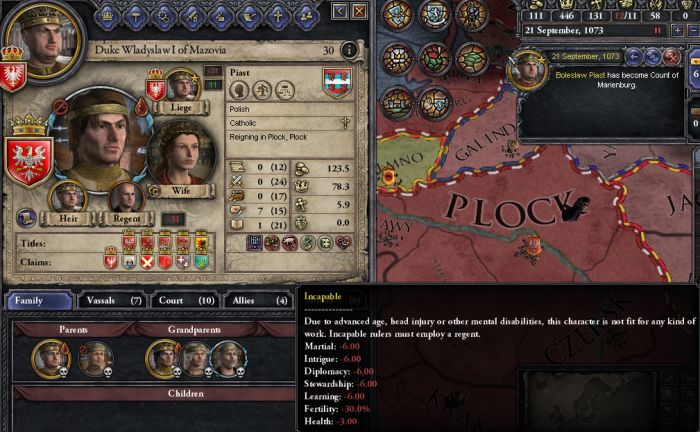Select the Liege character portrait
The height and width of the screenshot is (432, 700).
[182, 85]
